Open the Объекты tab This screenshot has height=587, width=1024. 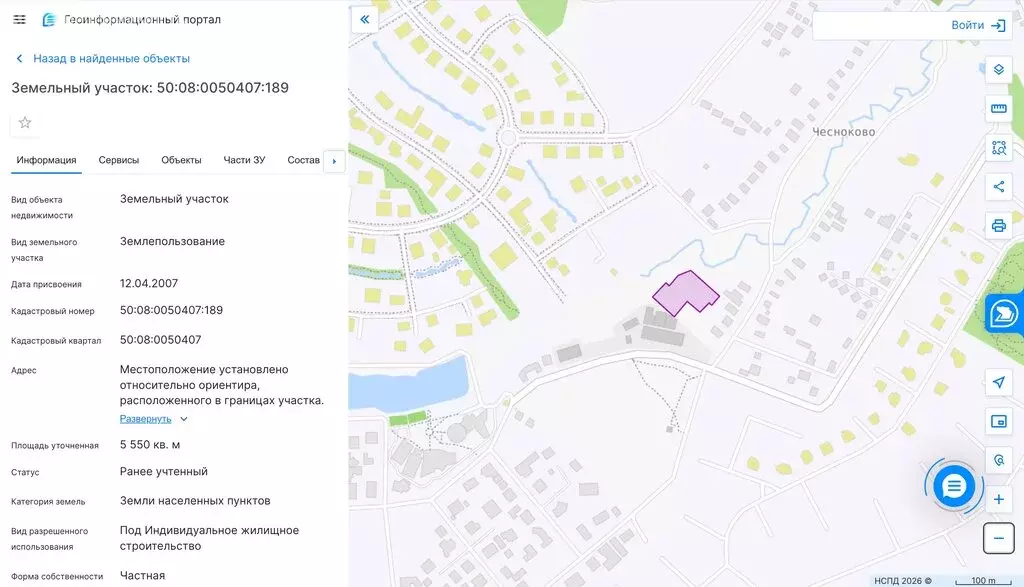[x=181, y=160]
